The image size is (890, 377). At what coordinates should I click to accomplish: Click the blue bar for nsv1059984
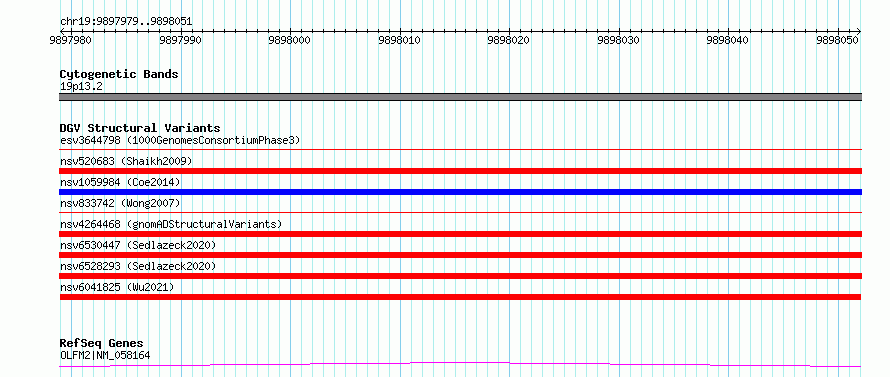[460, 192]
